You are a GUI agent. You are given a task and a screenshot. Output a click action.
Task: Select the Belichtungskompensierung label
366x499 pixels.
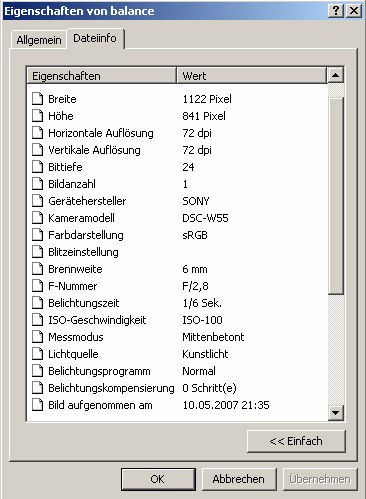point(111,388)
